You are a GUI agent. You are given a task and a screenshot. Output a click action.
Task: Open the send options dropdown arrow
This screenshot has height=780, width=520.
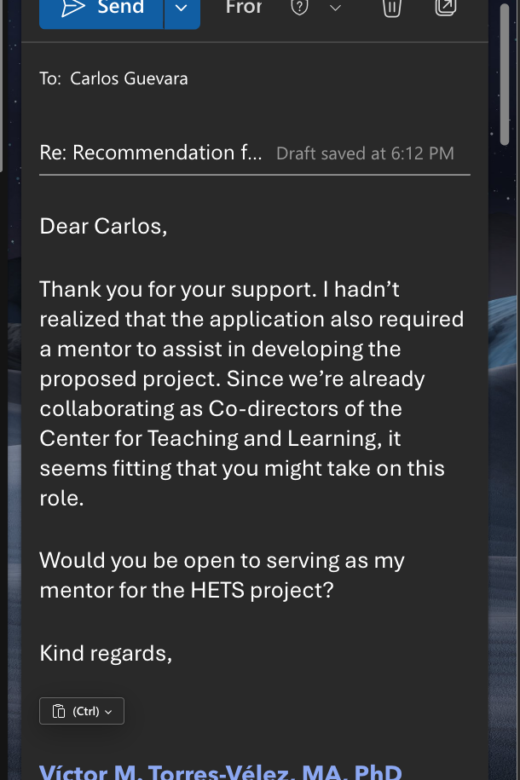182,9
